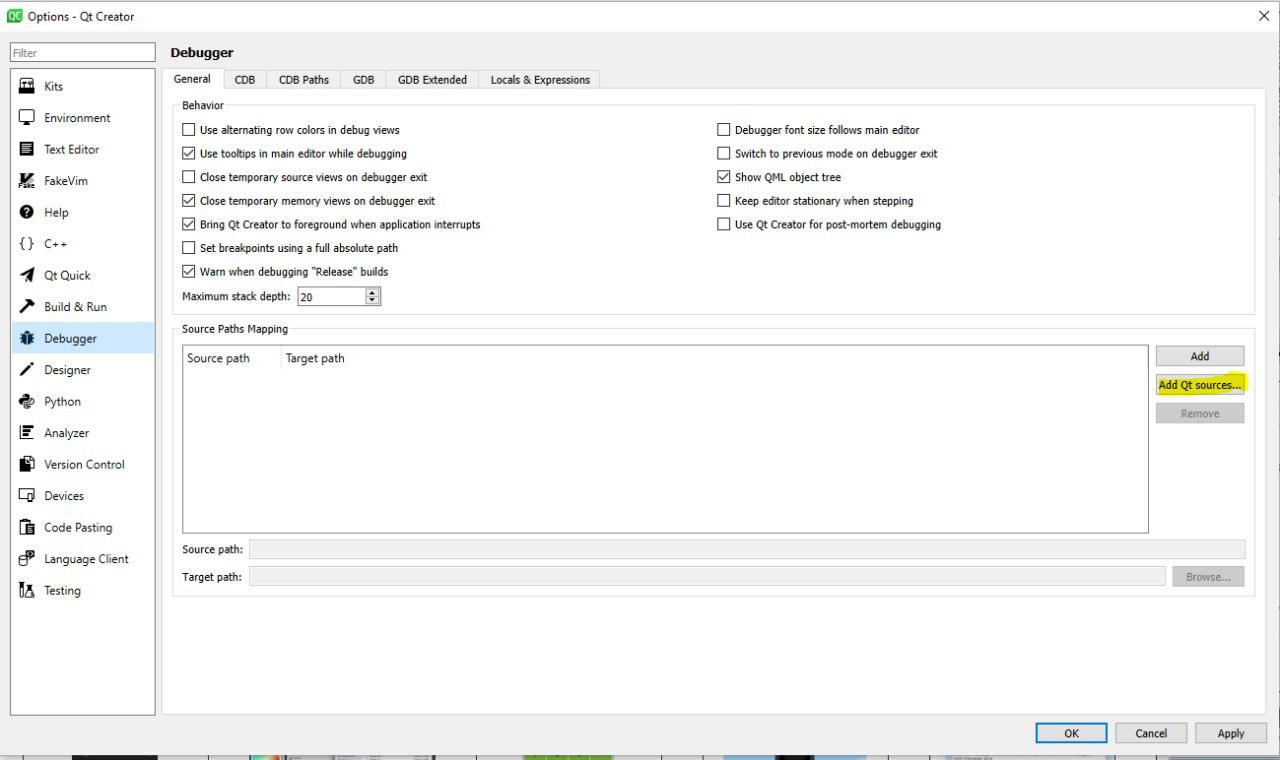Close the Options dialog window
Screen dimensions: 1280x760
click(x=1263, y=16)
